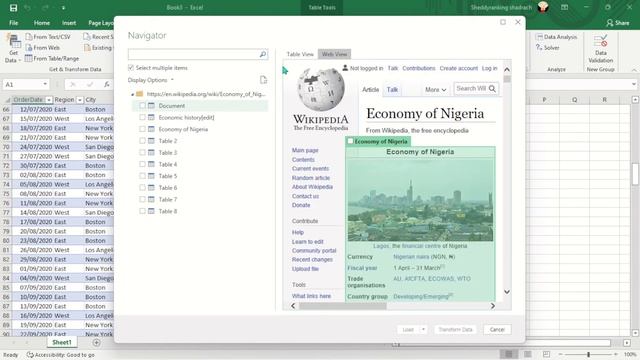This screenshot has width=640, height=360.
Task: Check the Economy of Nigeria checkbox in web view
Action: click(350, 141)
